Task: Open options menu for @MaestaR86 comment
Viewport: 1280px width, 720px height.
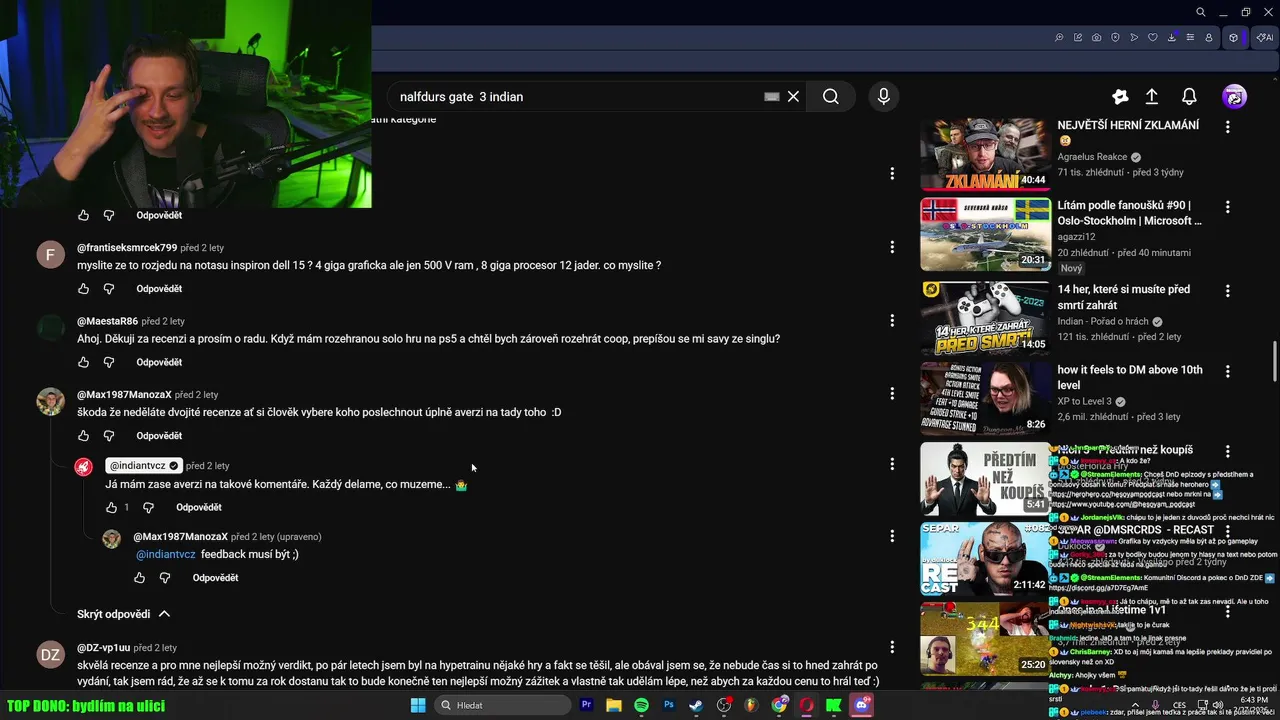Action: [x=892, y=321]
